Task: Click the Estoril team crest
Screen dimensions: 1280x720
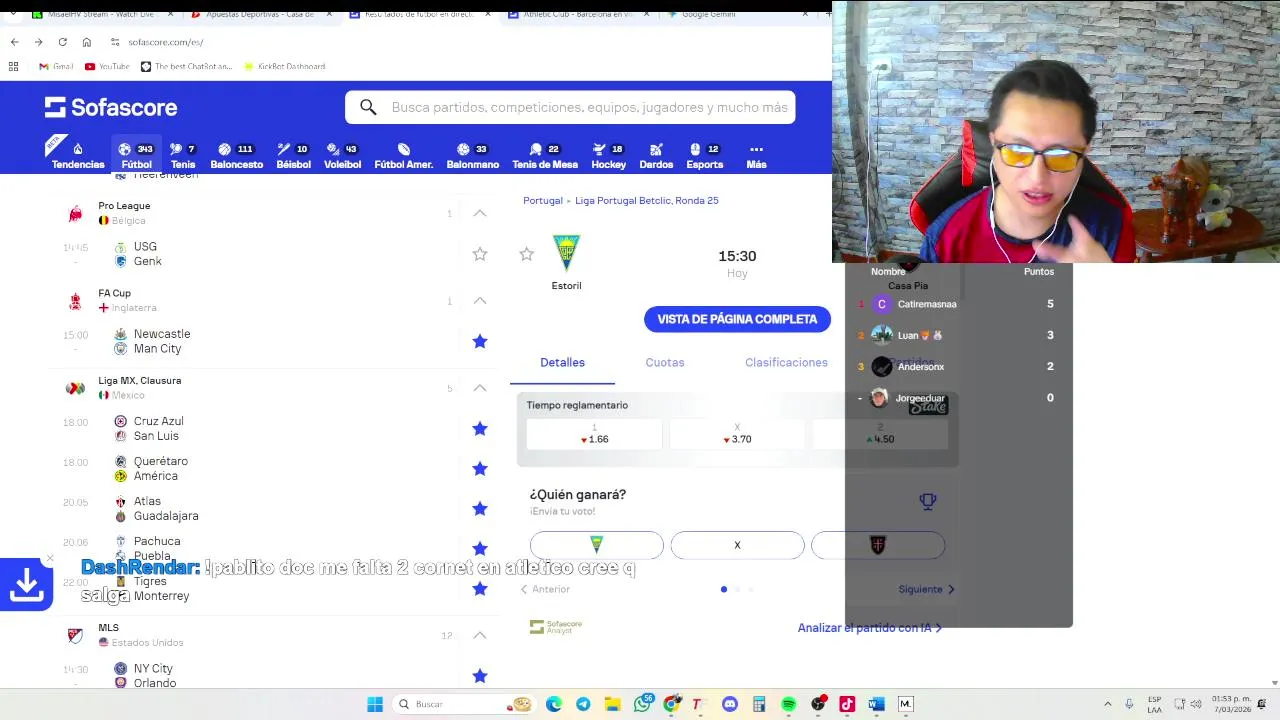Action: (566, 254)
